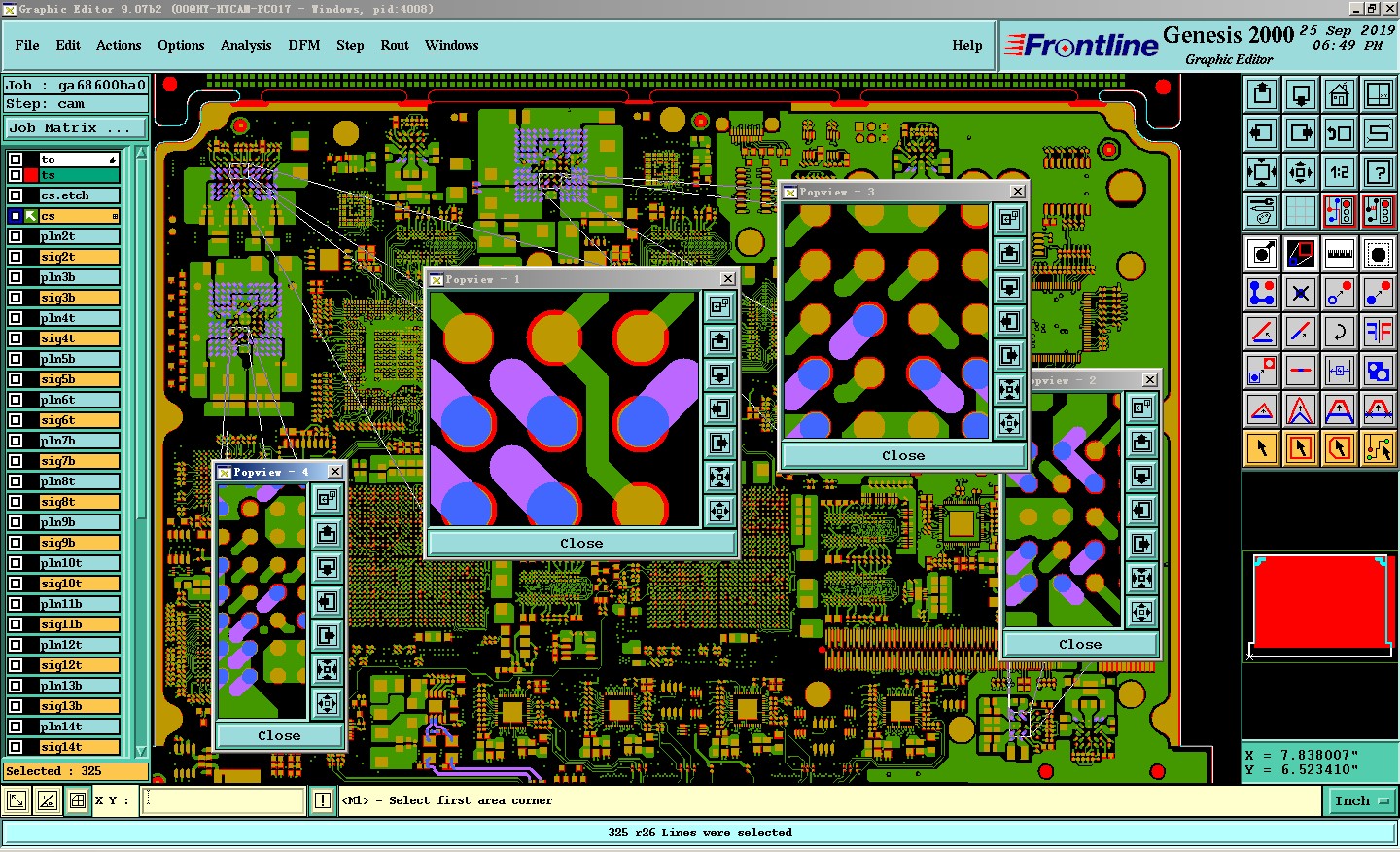Open the Rout menu
The width and height of the screenshot is (1400, 852).
coord(395,45)
